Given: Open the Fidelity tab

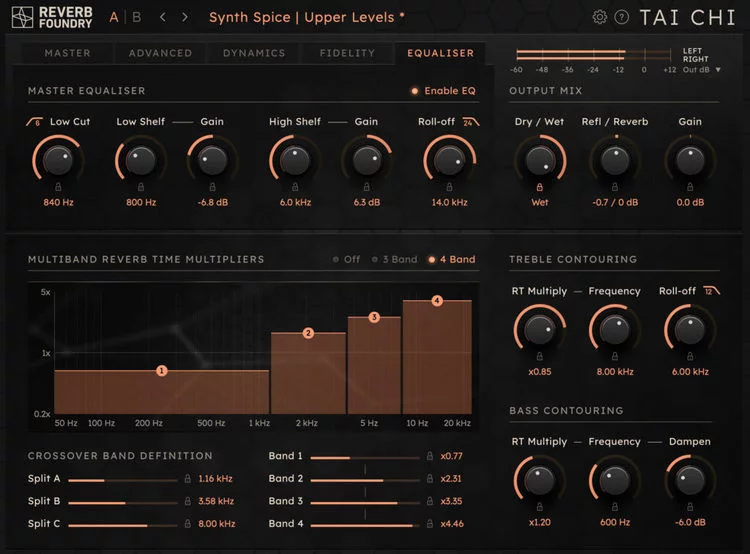Looking at the screenshot, I should pyautogui.click(x=347, y=53).
